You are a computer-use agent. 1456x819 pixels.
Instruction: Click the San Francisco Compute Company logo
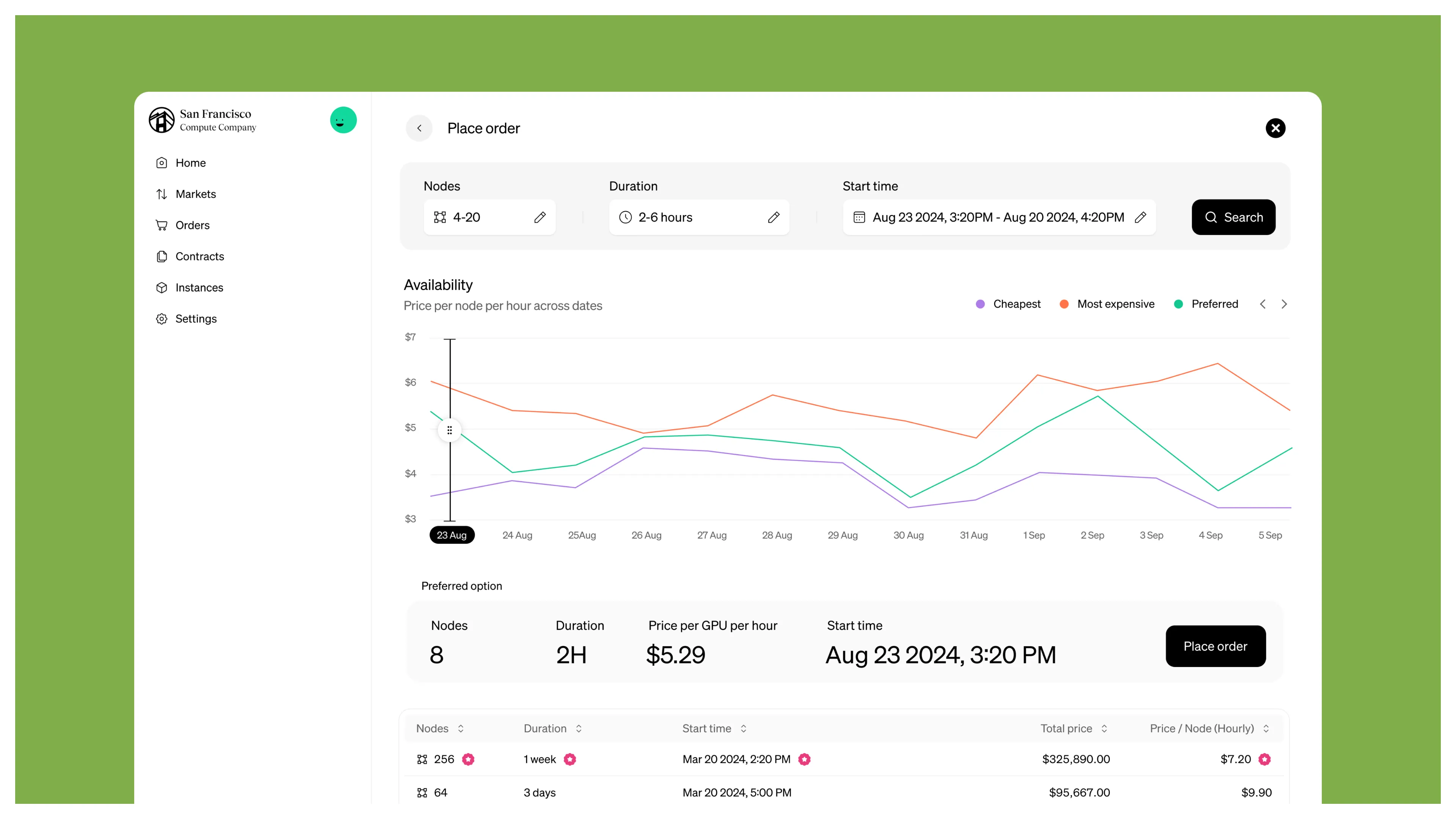point(202,120)
